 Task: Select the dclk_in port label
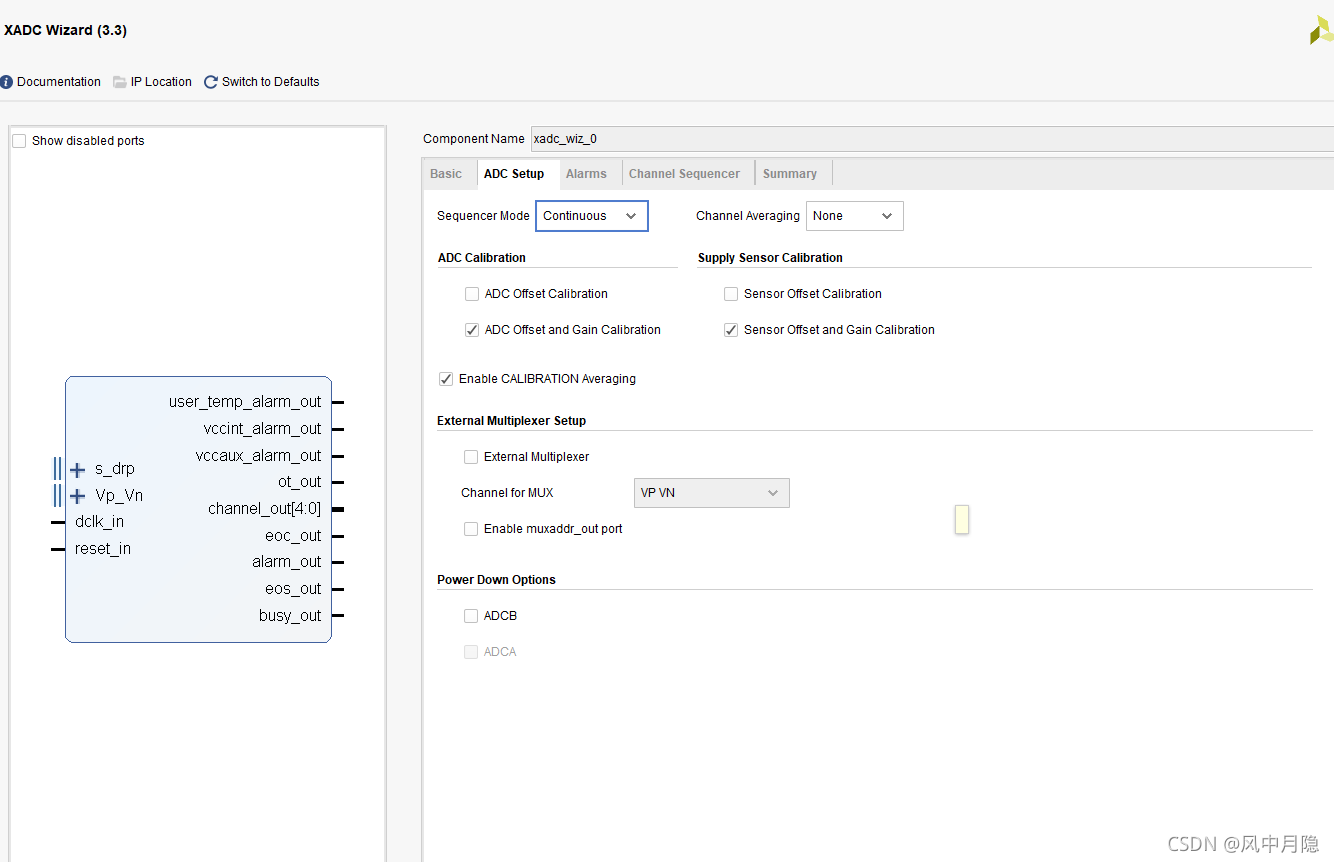(99, 522)
